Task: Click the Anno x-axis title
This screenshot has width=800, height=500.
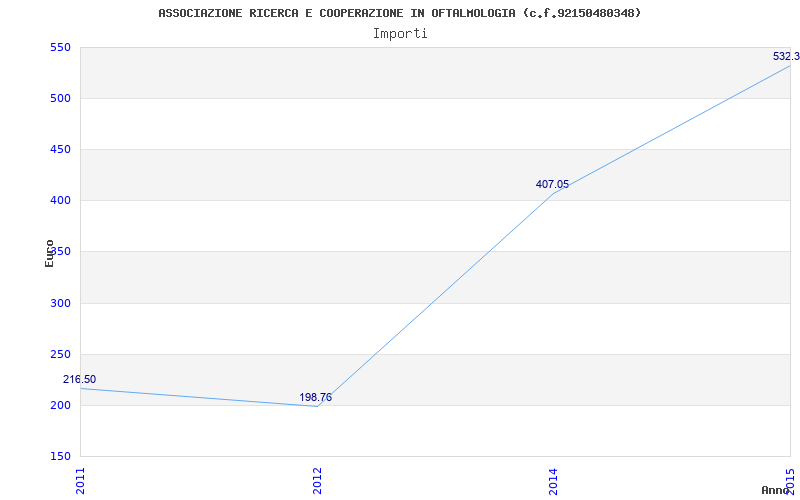Action: tap(776, 490)
